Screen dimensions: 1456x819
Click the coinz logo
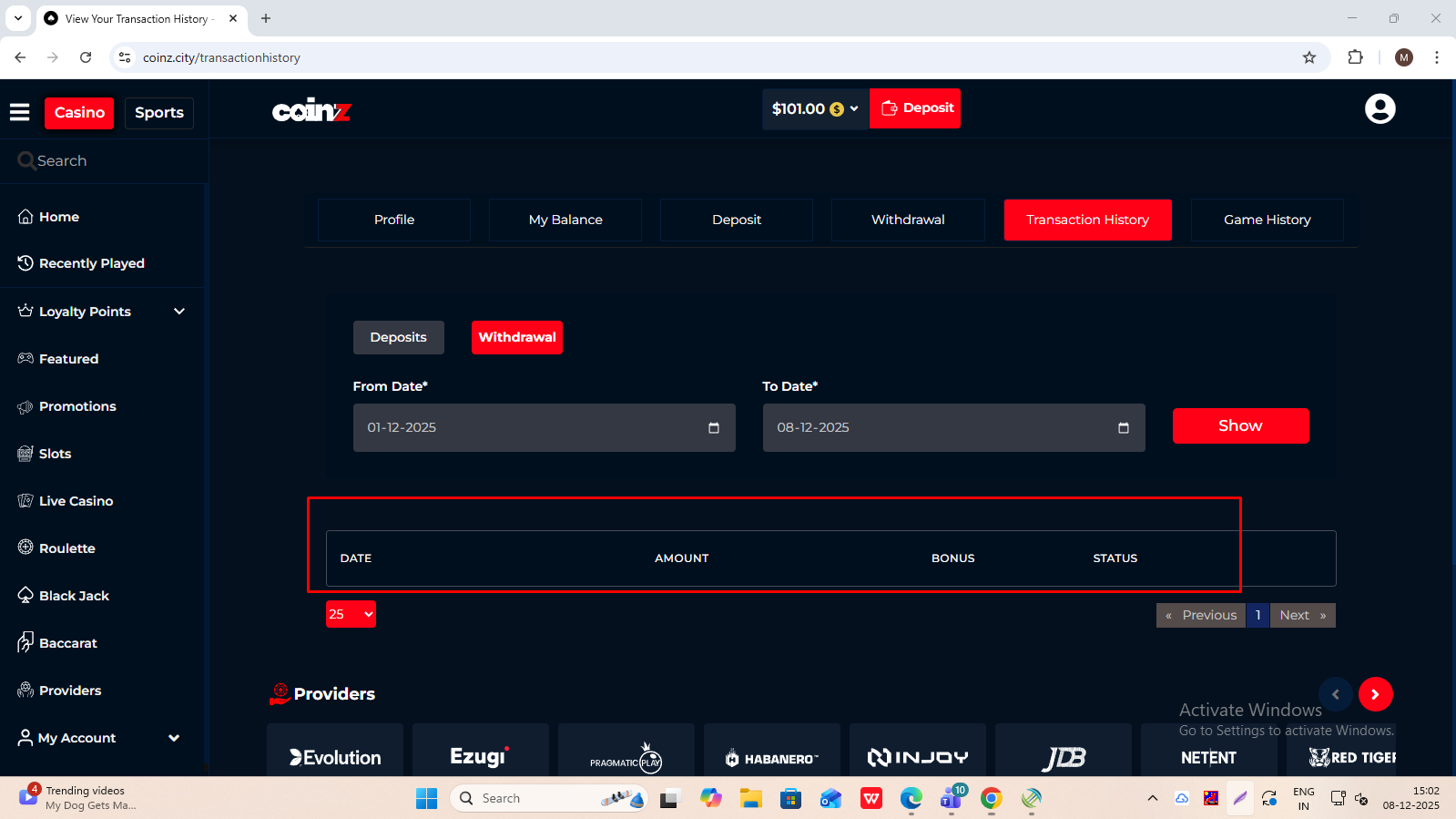[311, 110]
